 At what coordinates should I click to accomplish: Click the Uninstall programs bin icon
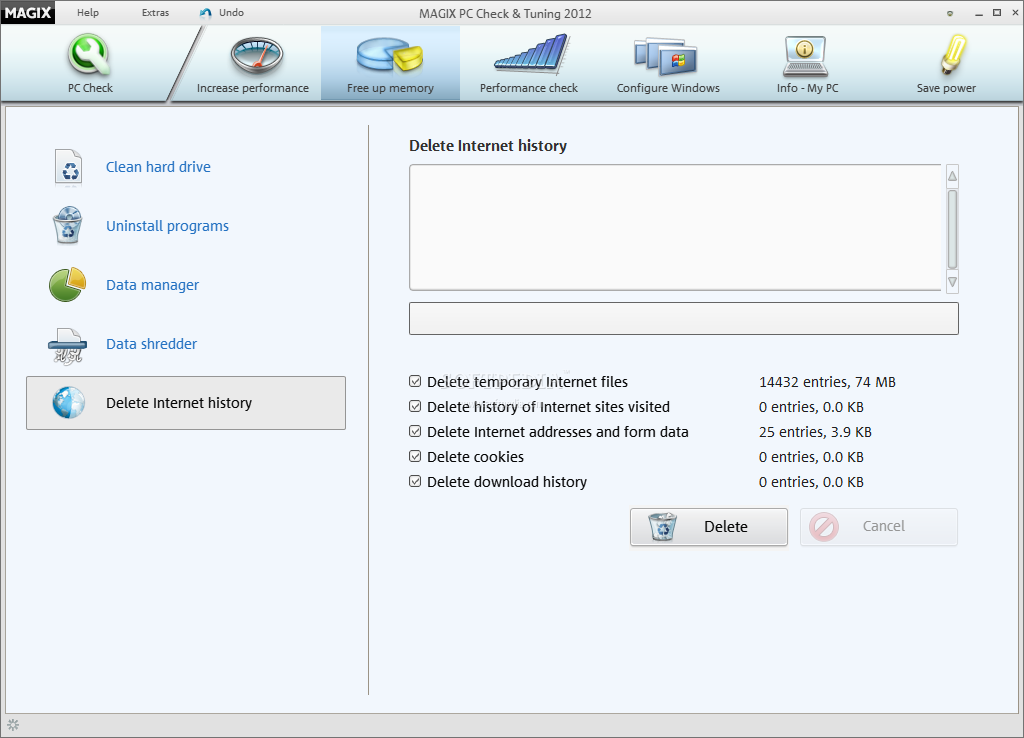click(x=68, y=225)
